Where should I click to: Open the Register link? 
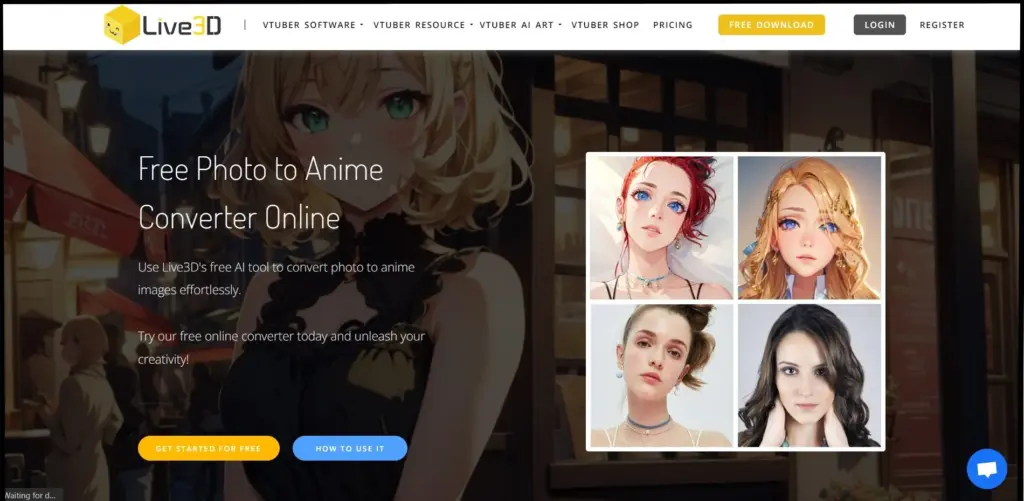pyautogui.click(x=942, y=25)
